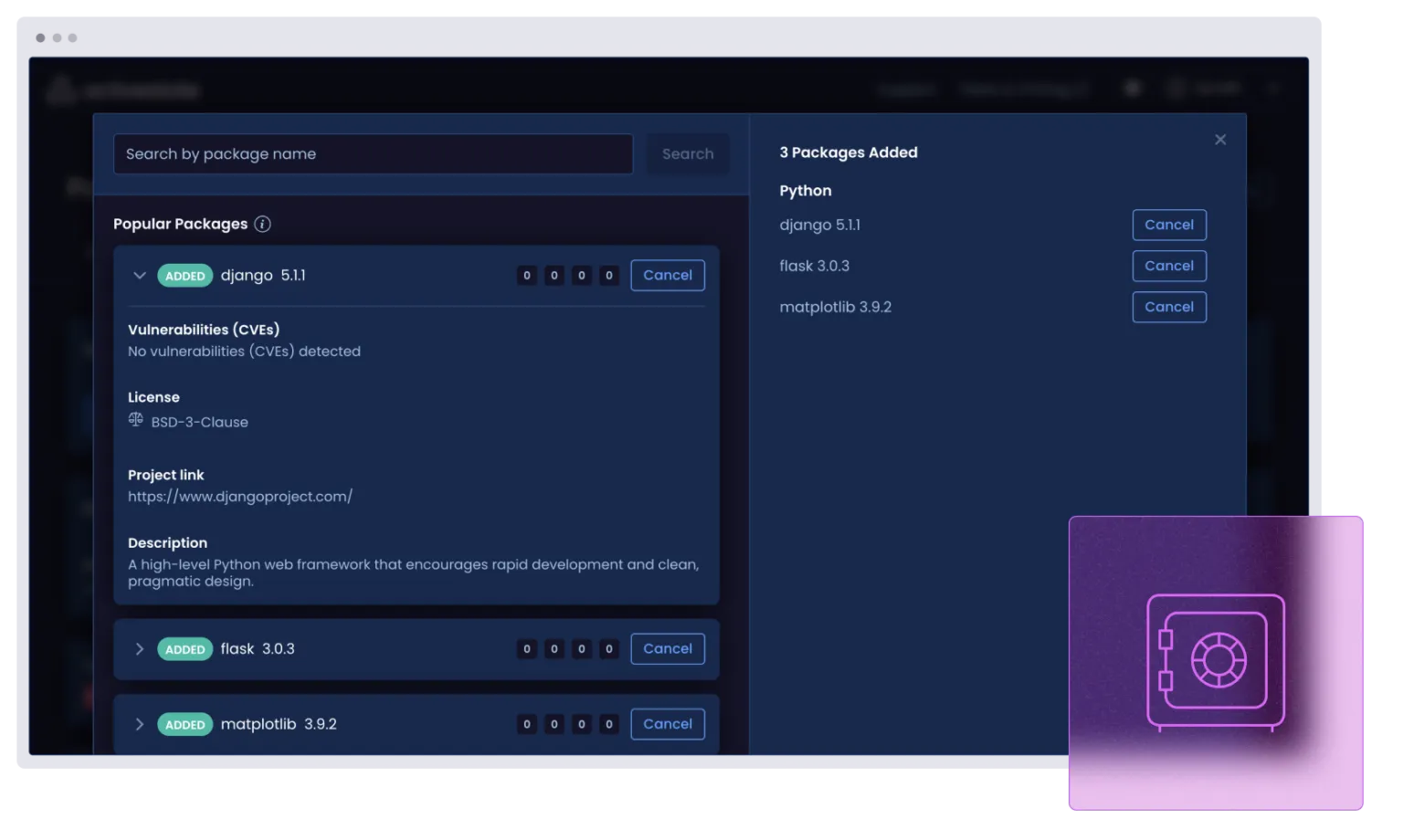The image size is (1403, 840).
Task: Cancel django in the Popular Packages list
Action: (667, 275)
